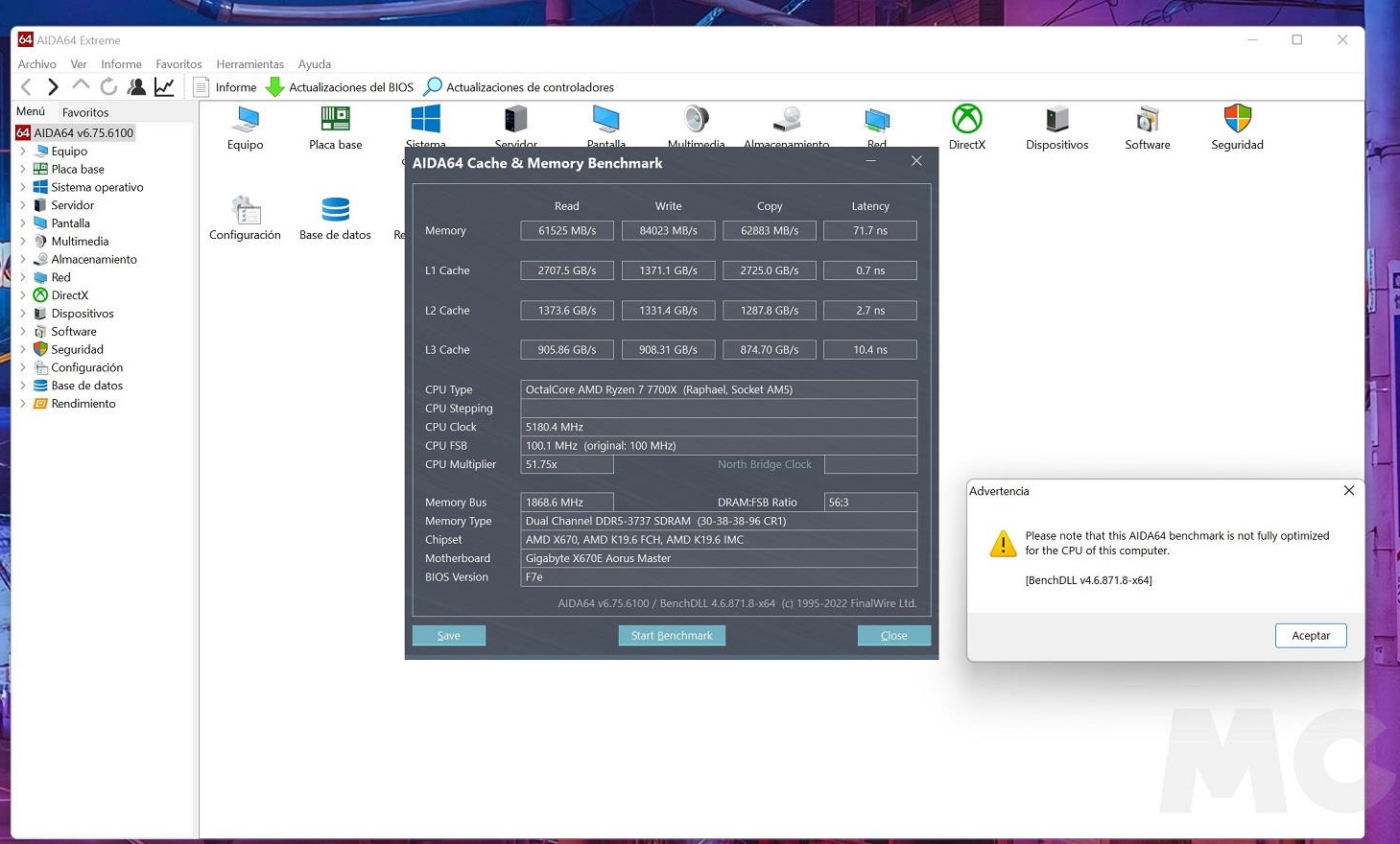This screenshot has width=1400, height=844.
Task: Click the Memory Read value field
Action: [566, 231]
